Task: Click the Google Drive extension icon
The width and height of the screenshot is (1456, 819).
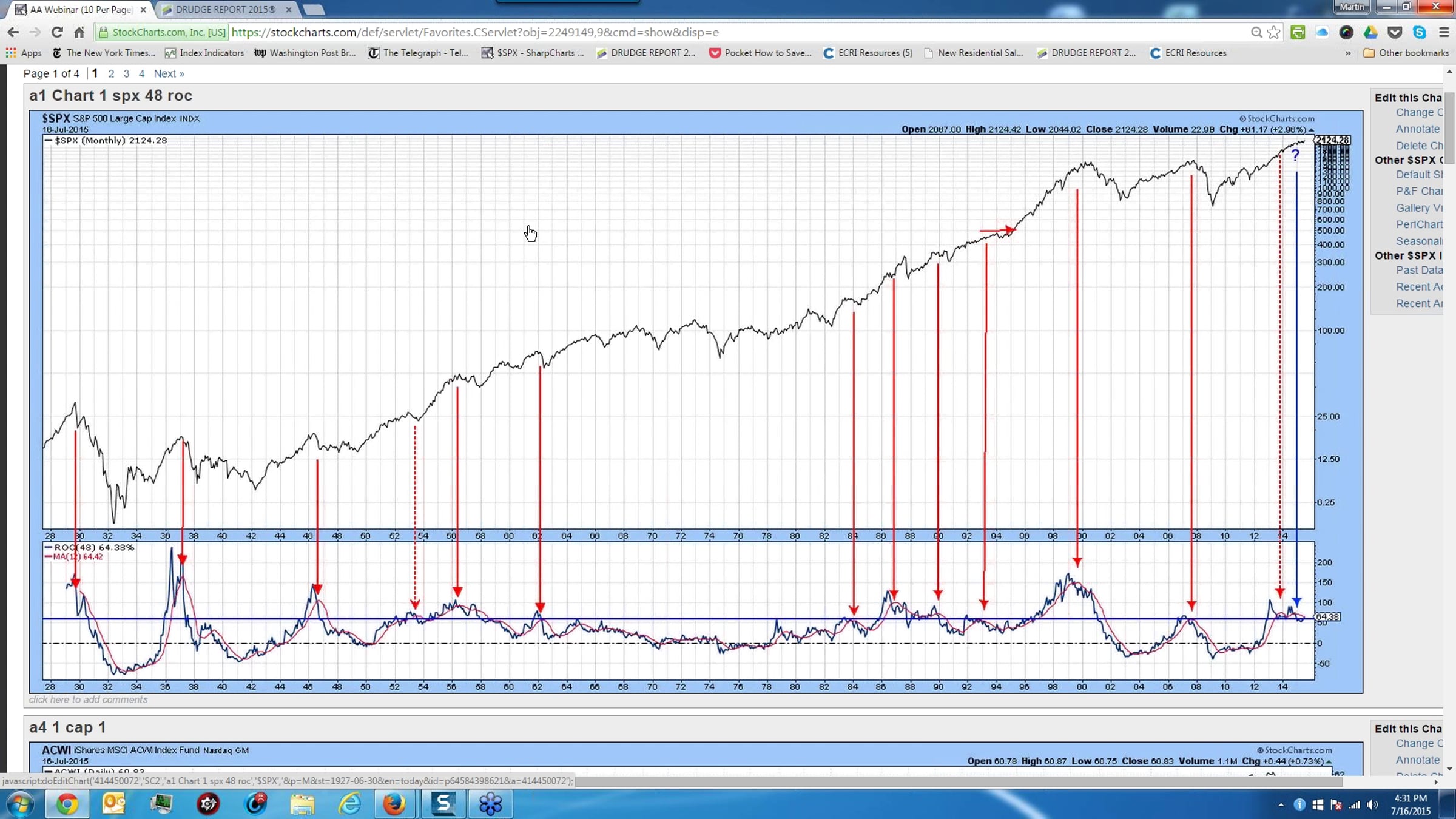Action: [1370, 32]
